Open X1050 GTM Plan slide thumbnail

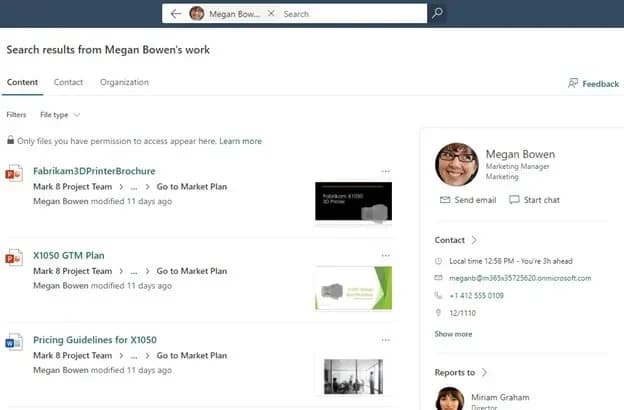(353, 288)
